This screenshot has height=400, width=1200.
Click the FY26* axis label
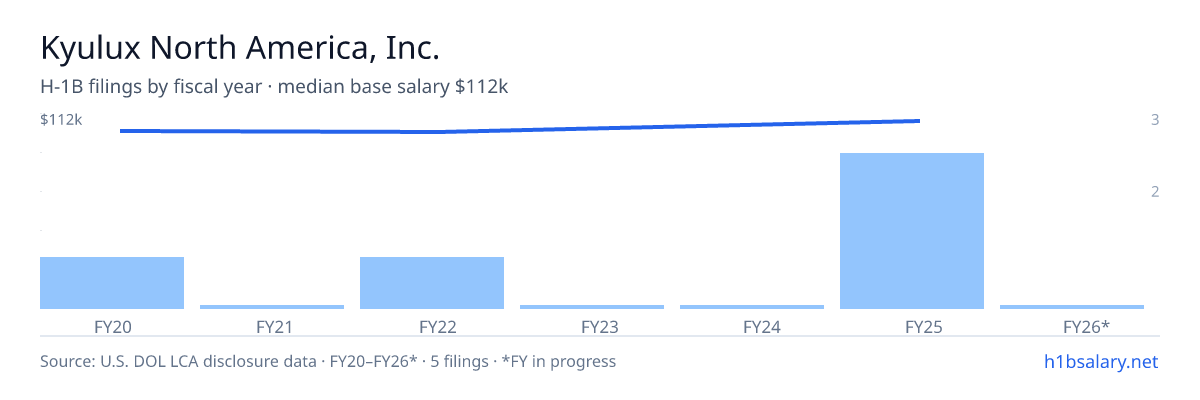click(1072, 326)
